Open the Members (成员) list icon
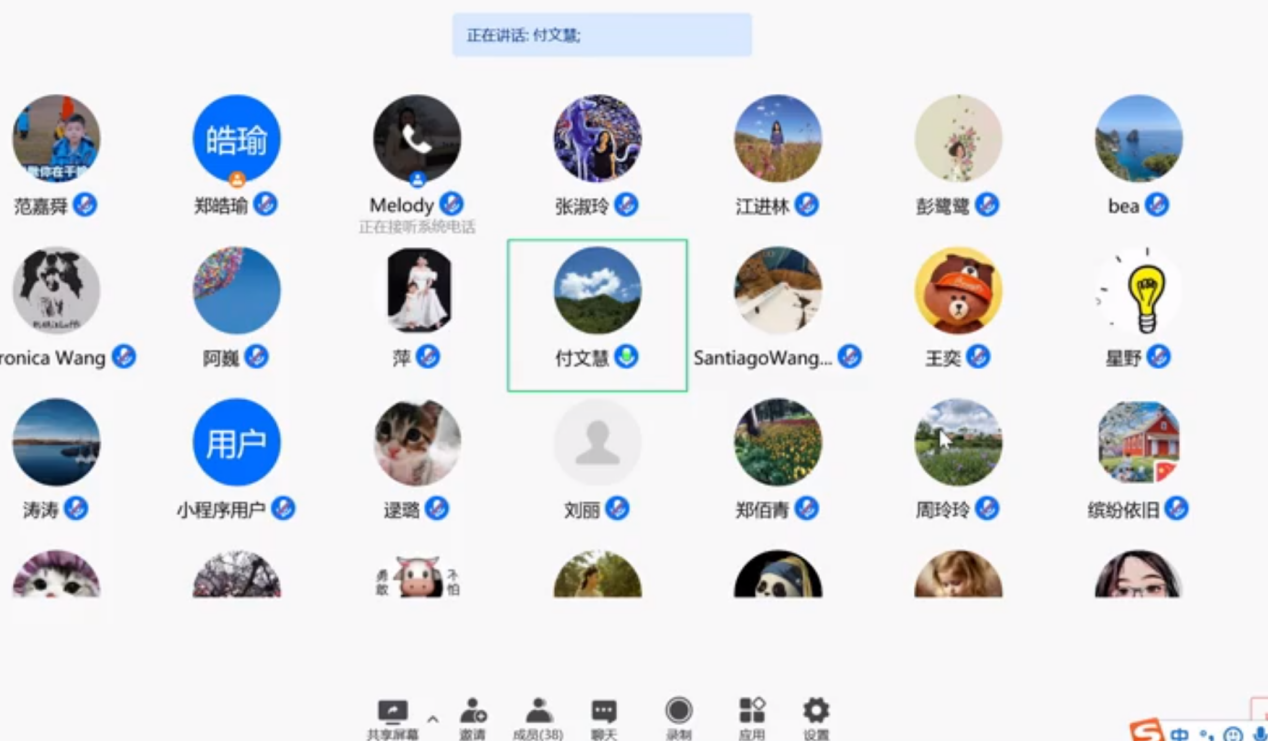The height and width of the screenshot is (741, 1268). tap(539, 711)
